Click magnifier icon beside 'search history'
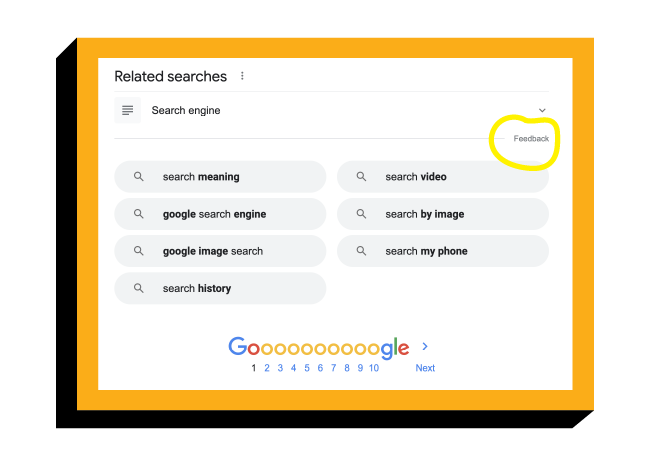This screenshot has height=466, width=650. click(139, 288)
